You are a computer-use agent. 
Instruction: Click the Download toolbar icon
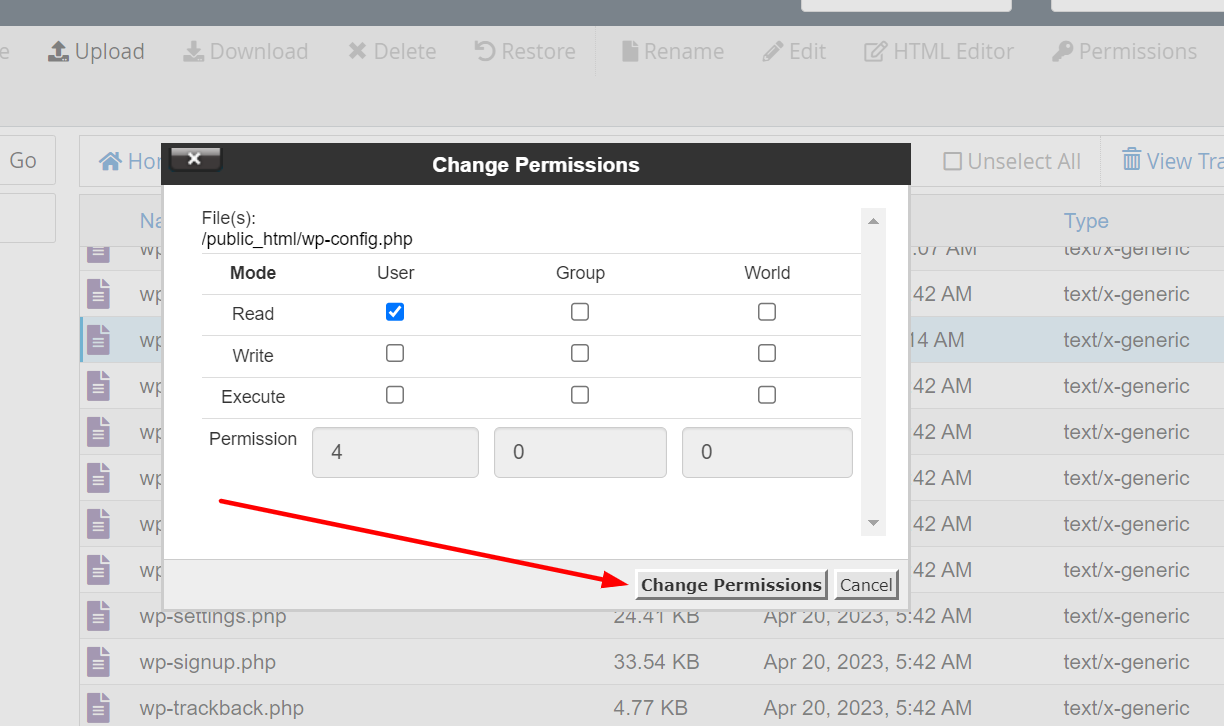tap(245, 51)
